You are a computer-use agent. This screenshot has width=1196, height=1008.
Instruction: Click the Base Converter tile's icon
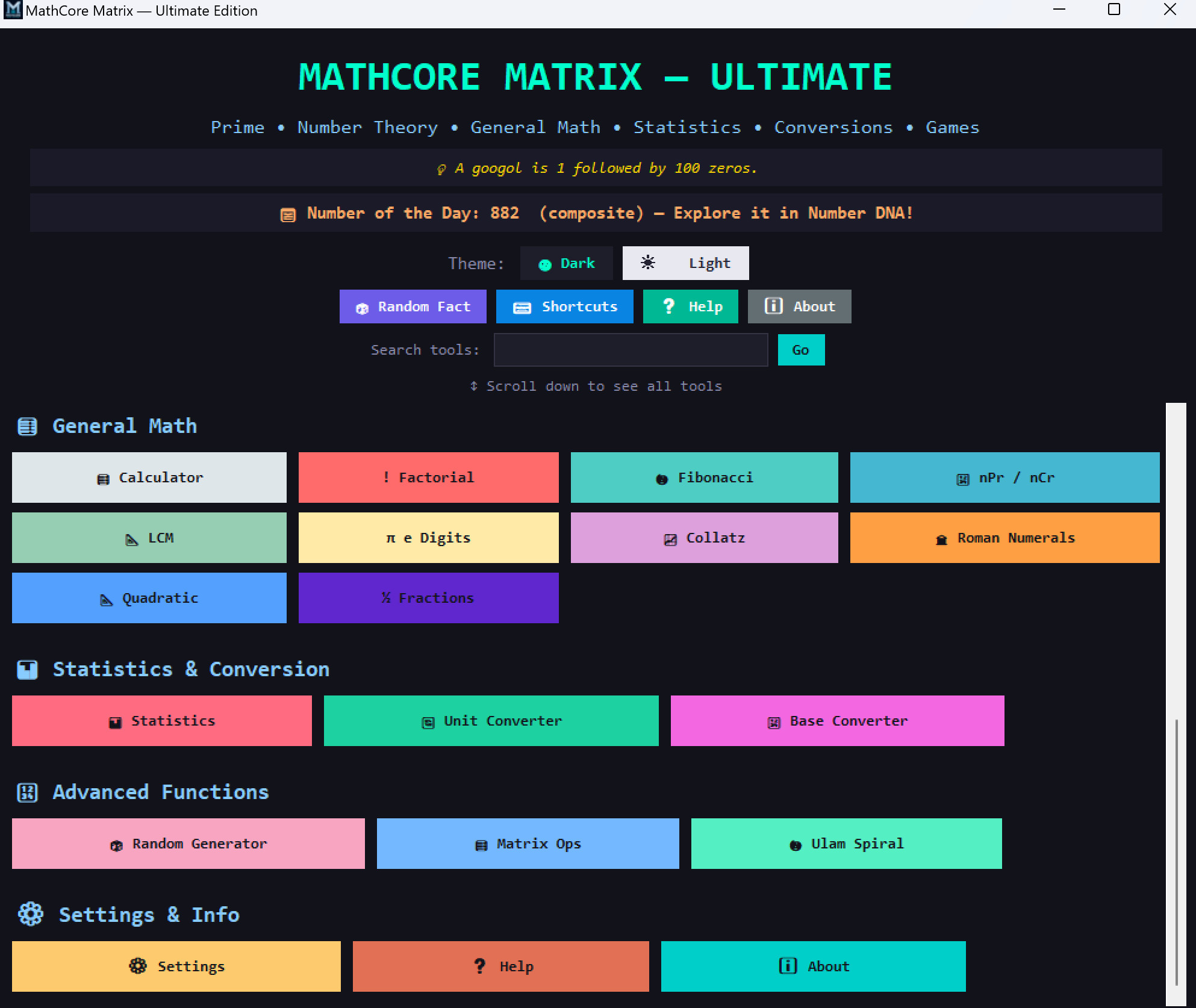coord(774,723)
